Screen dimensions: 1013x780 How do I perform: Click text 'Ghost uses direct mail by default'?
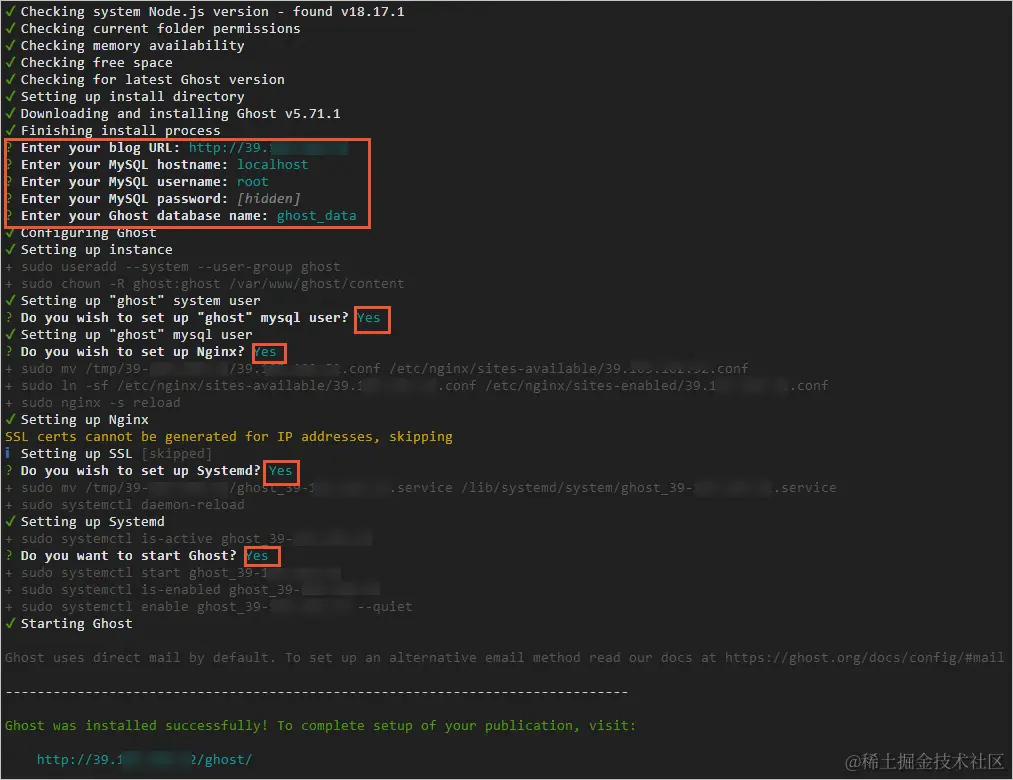tap(136, 658)
